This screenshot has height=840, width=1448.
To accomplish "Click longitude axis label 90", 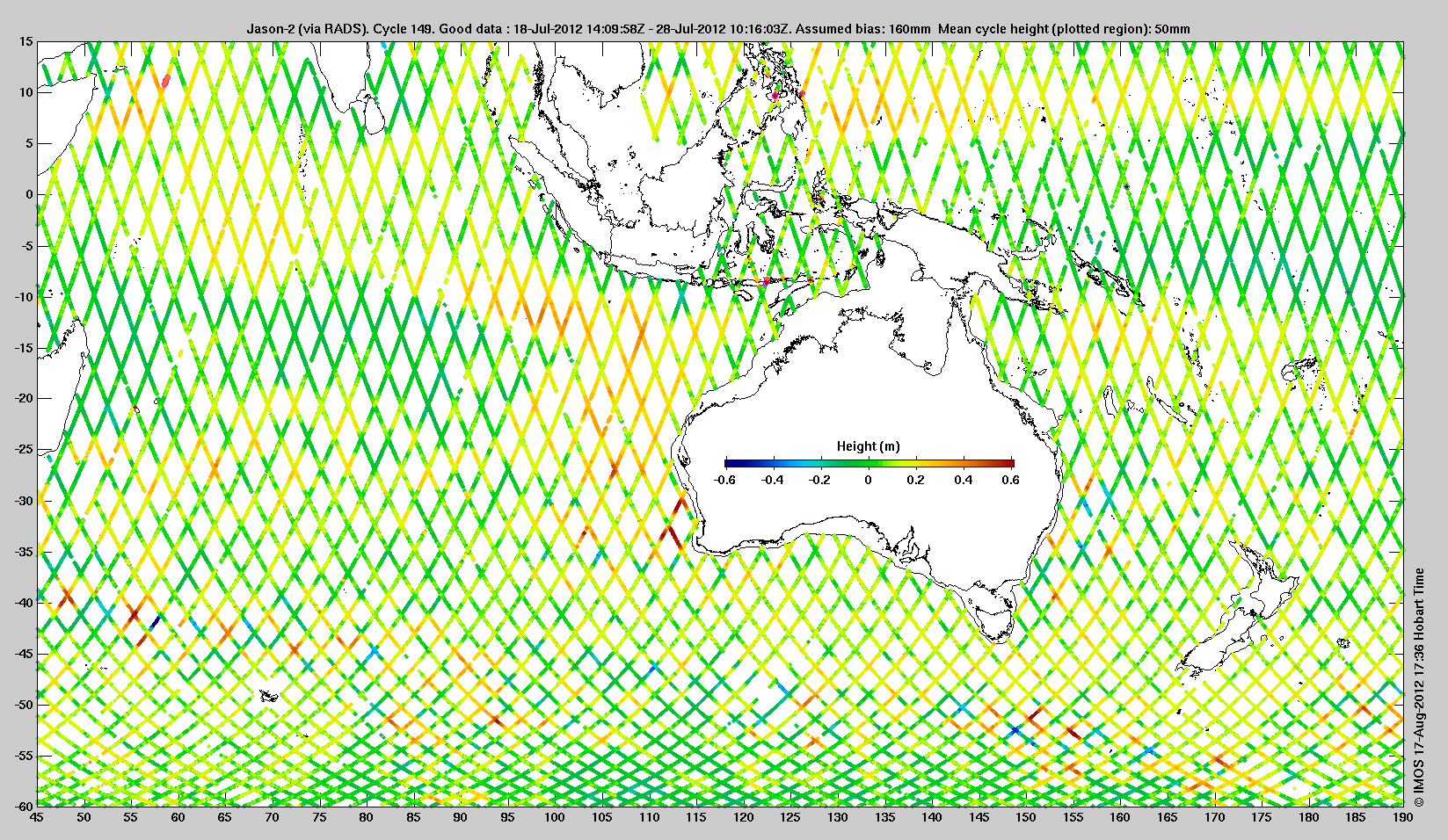I will pos(461,818).
